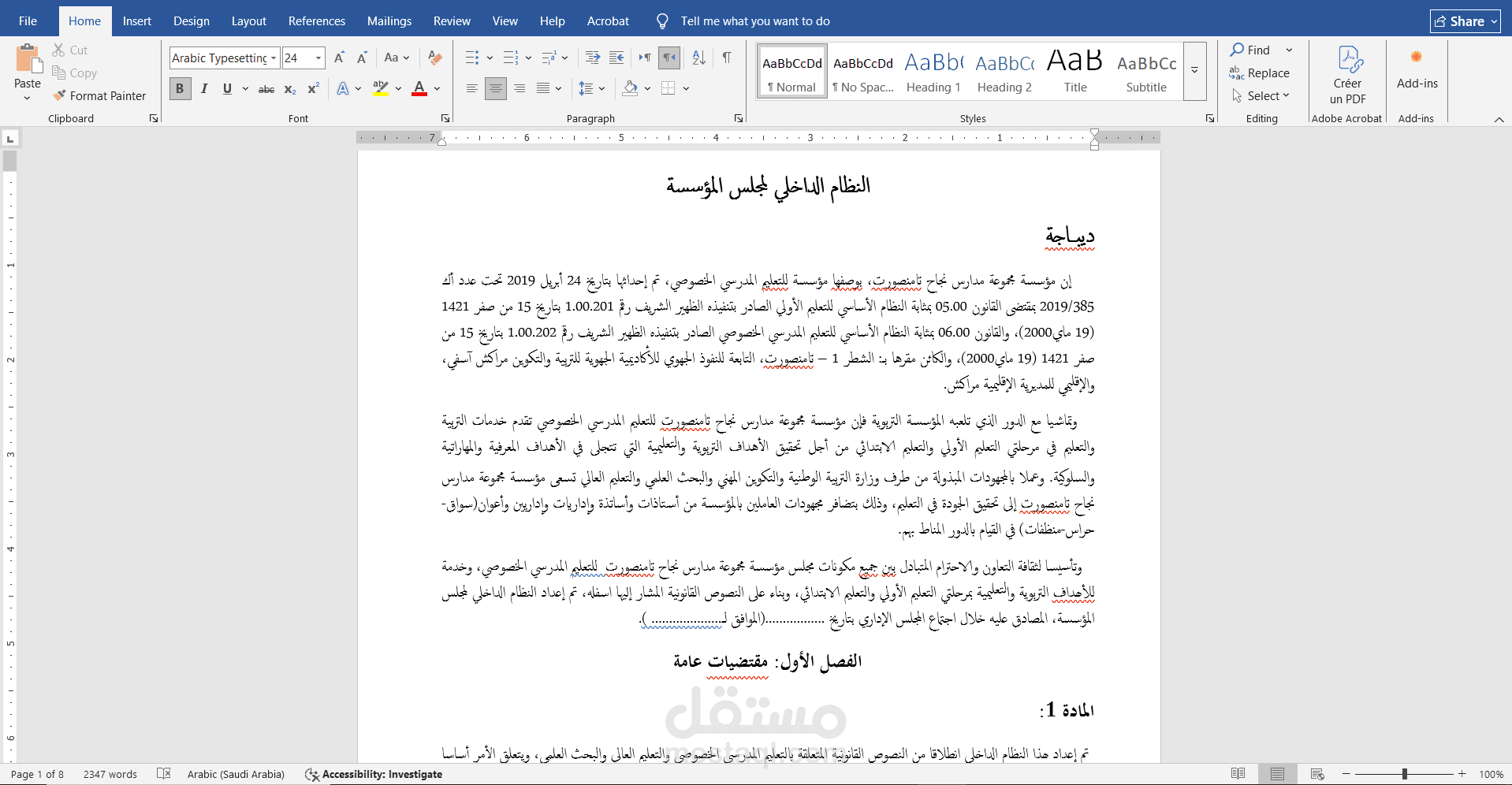Image resolution: width=1512 pixels, height=785 pixels.
Task: Apply yellow text highlight color
Action: coord(381,88)
